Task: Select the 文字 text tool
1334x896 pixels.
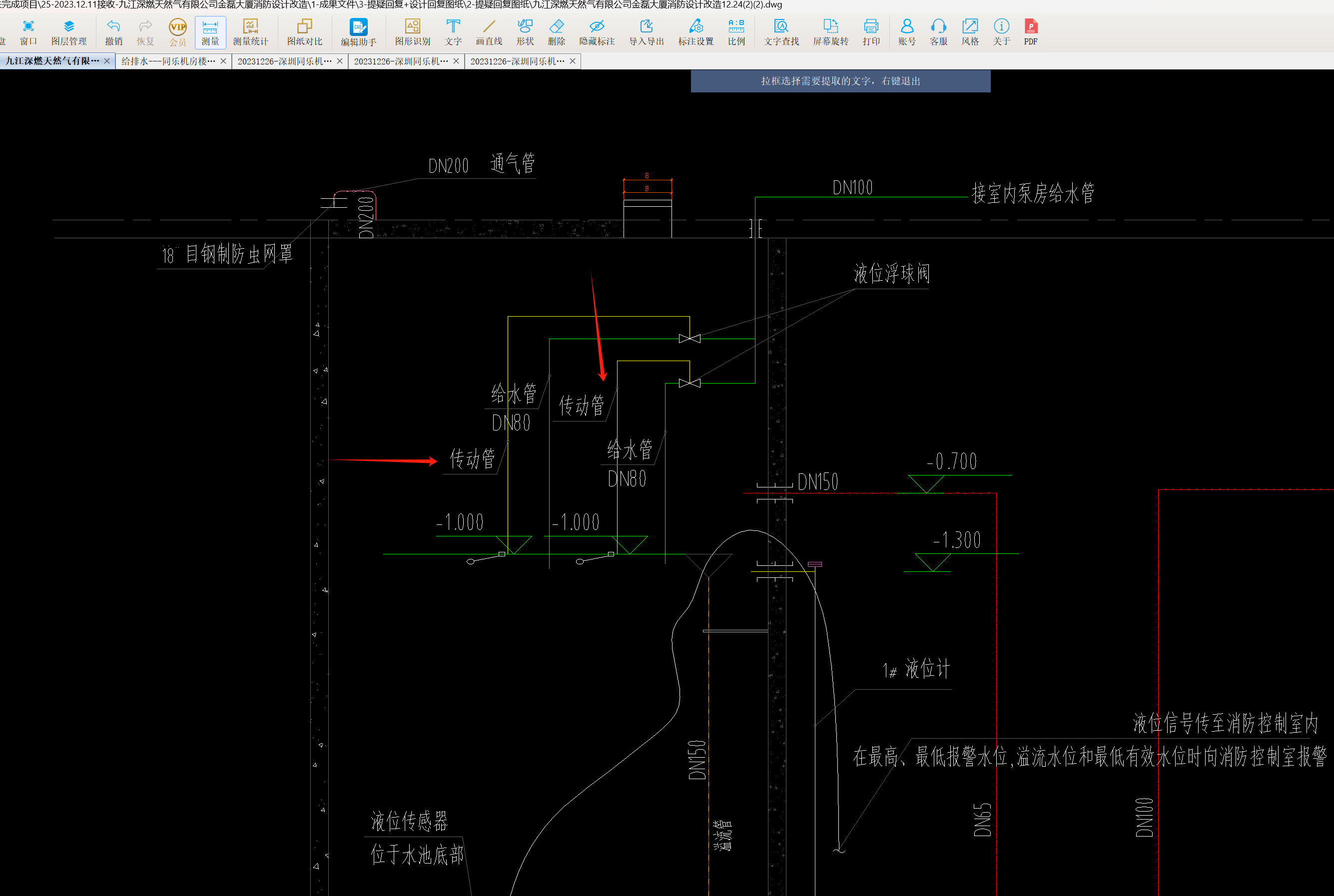Action: pos(453,32)
